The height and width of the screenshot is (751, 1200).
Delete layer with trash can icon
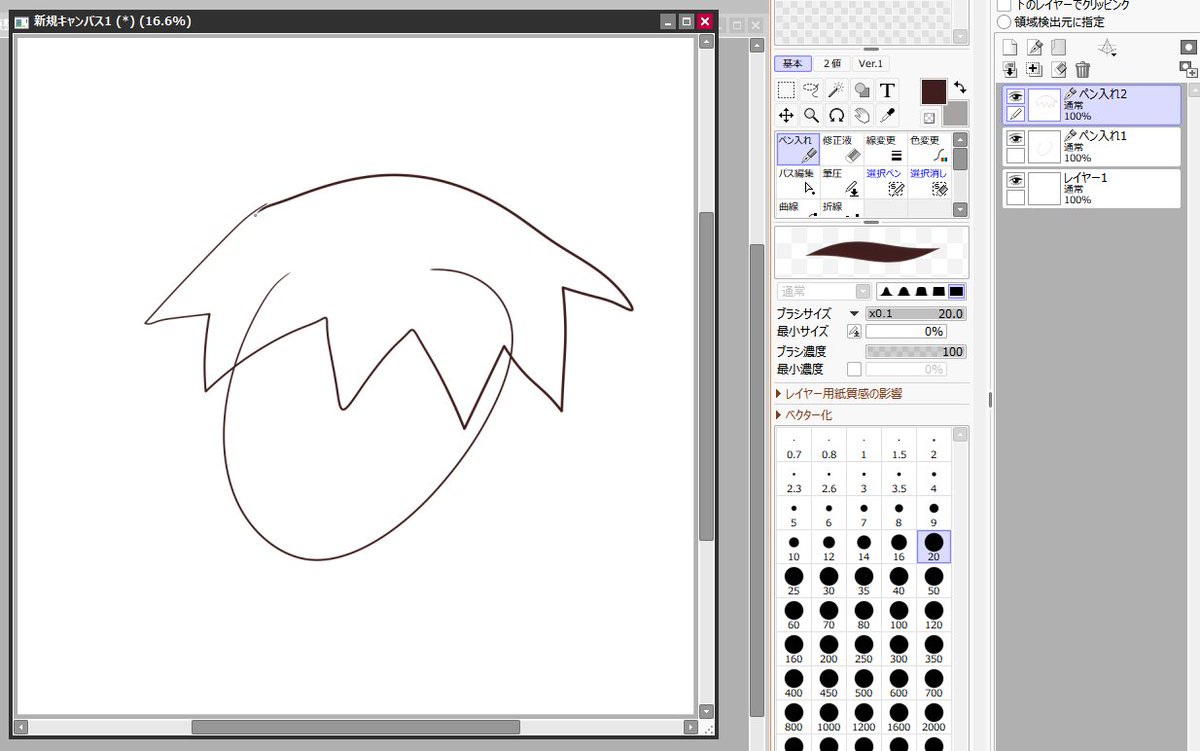tap(1083, 69)
